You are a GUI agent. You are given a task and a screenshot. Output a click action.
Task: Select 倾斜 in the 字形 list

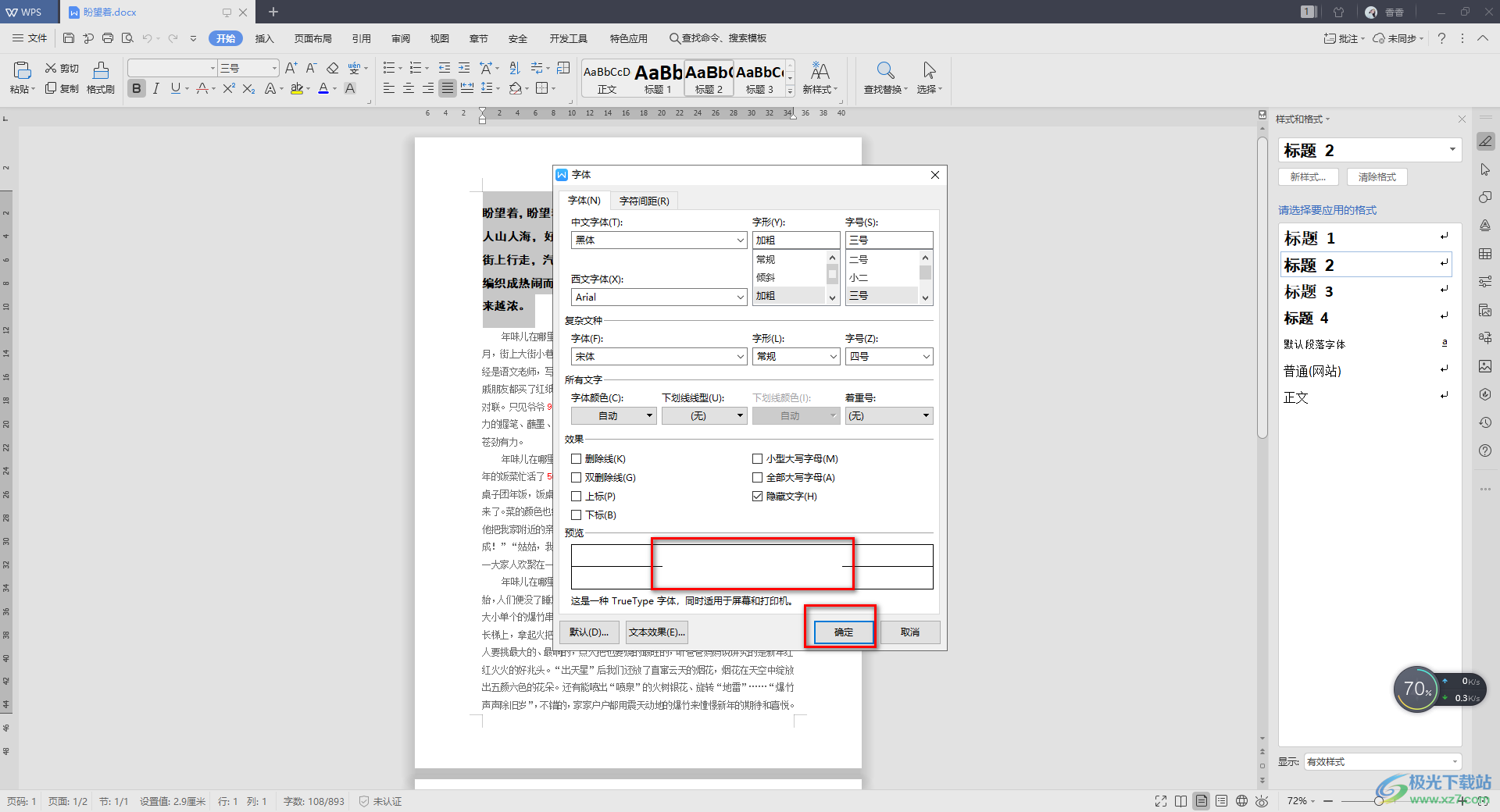[x=788, y=278]
